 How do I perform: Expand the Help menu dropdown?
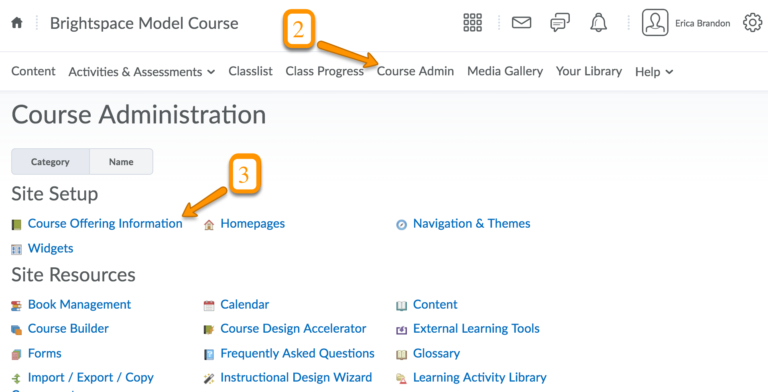pyautogui.click(x=654, y=72)
